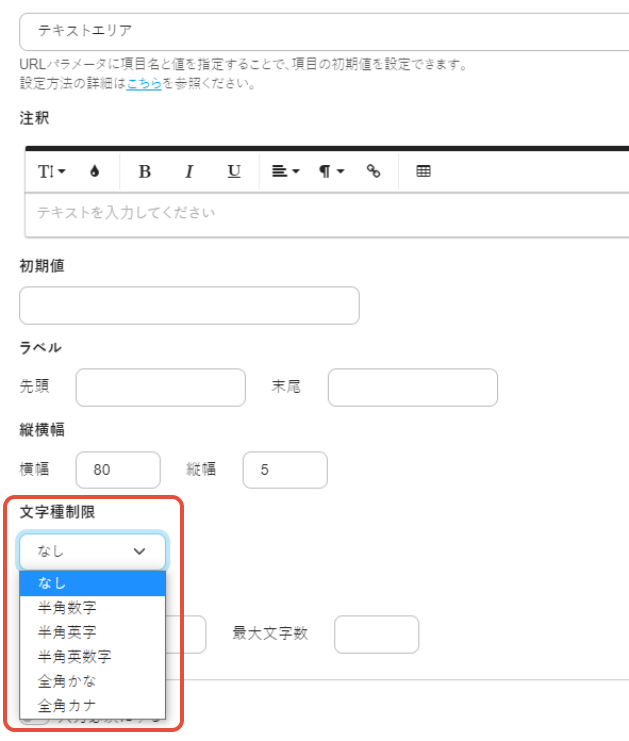Click the 初期値 input field
629x741 pixels.
tap(189, 305)
